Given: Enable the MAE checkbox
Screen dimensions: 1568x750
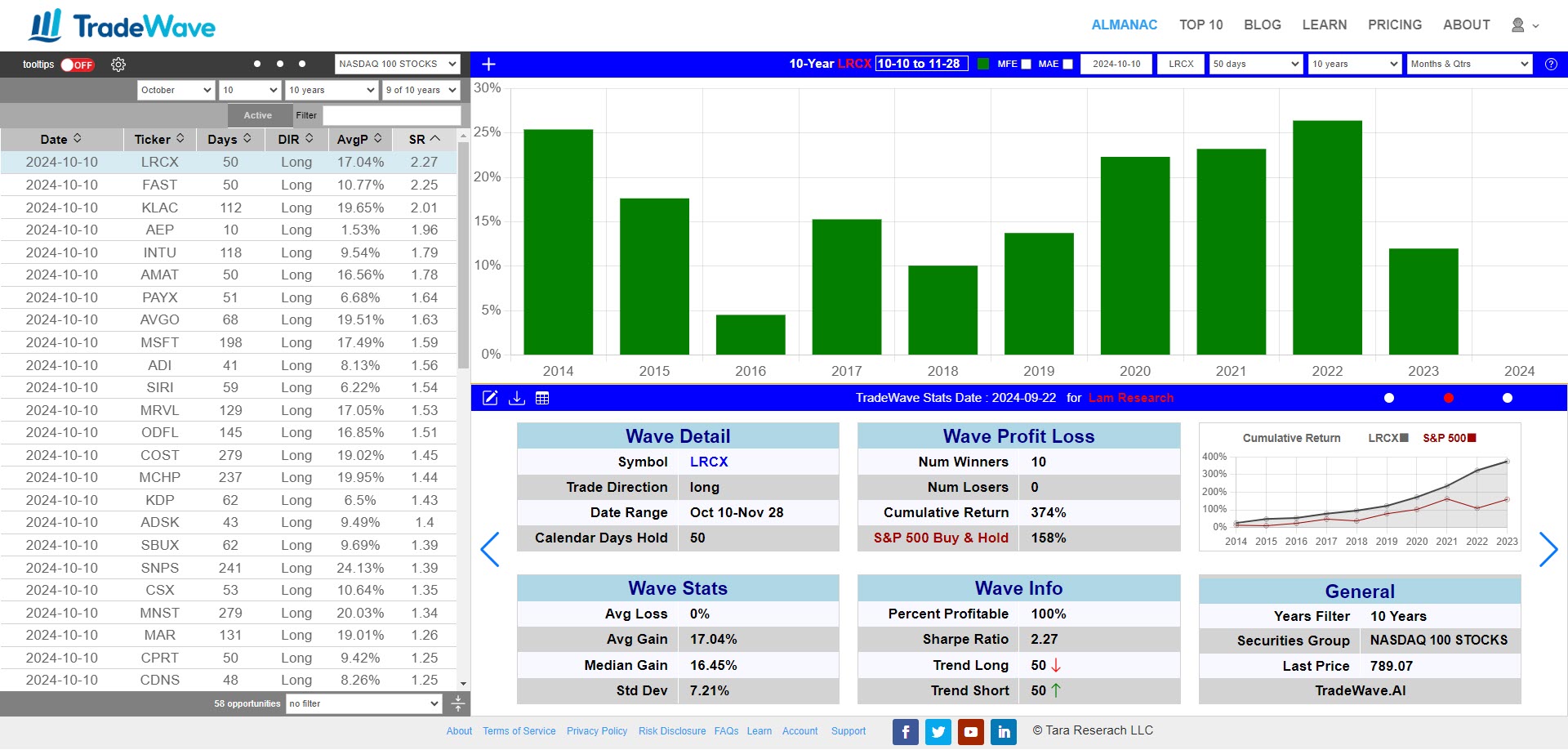Looking at the screenshot, I should tap(1067, 65).
